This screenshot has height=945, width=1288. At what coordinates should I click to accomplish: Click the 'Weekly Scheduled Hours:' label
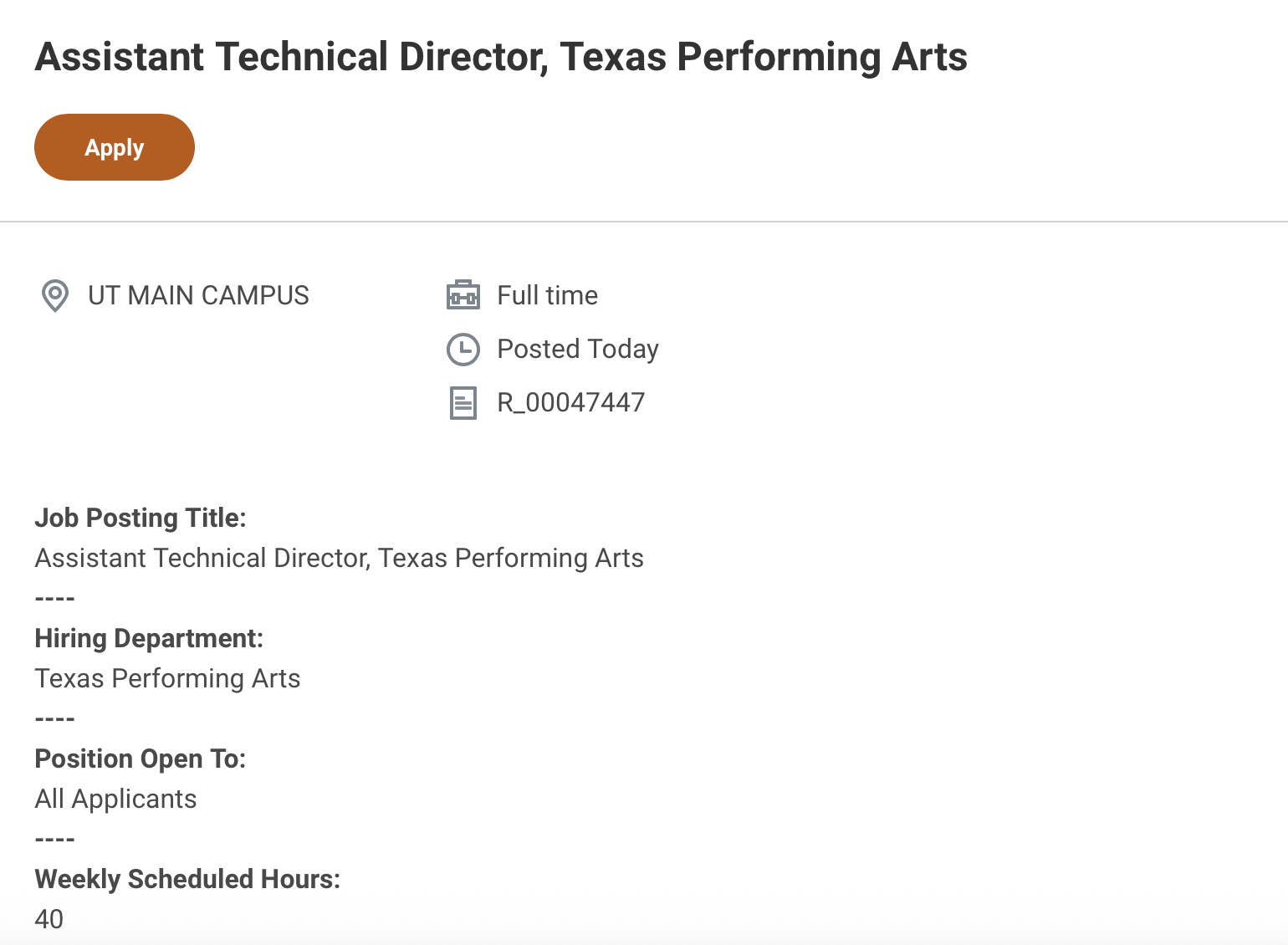[187, 879]
